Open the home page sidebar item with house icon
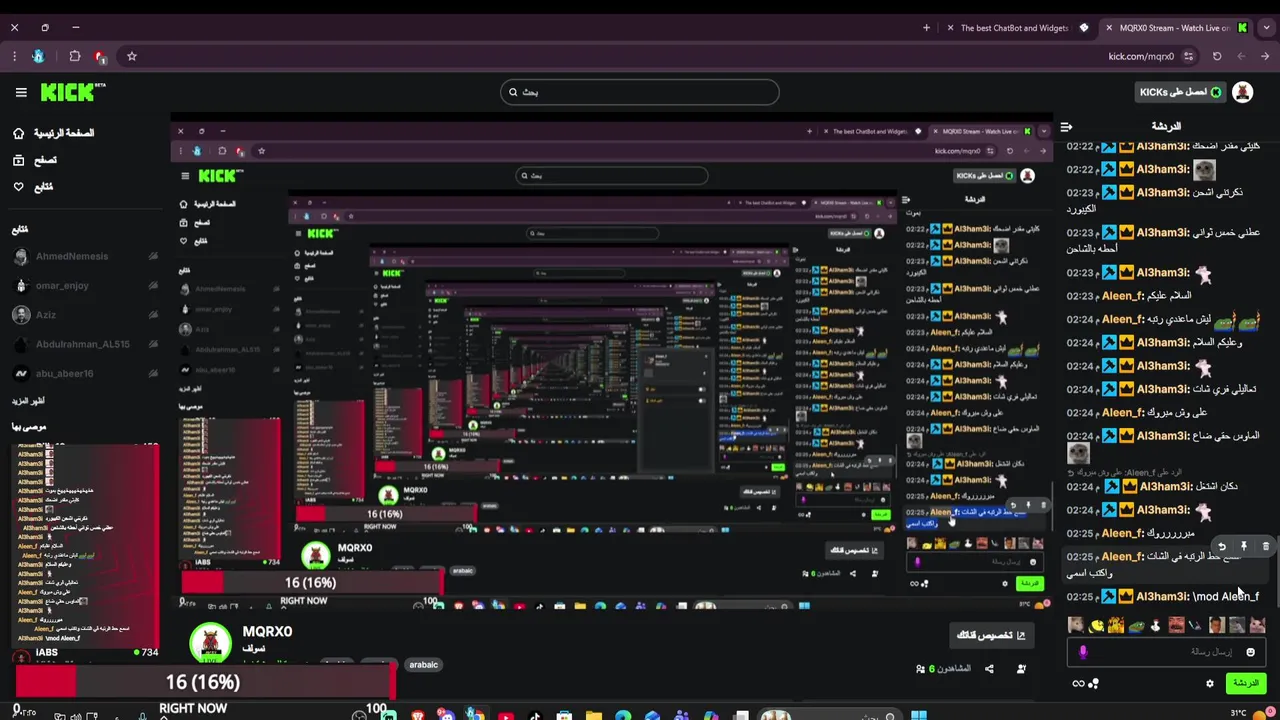The image size is (1280, 720). click(x=54, y=133)
